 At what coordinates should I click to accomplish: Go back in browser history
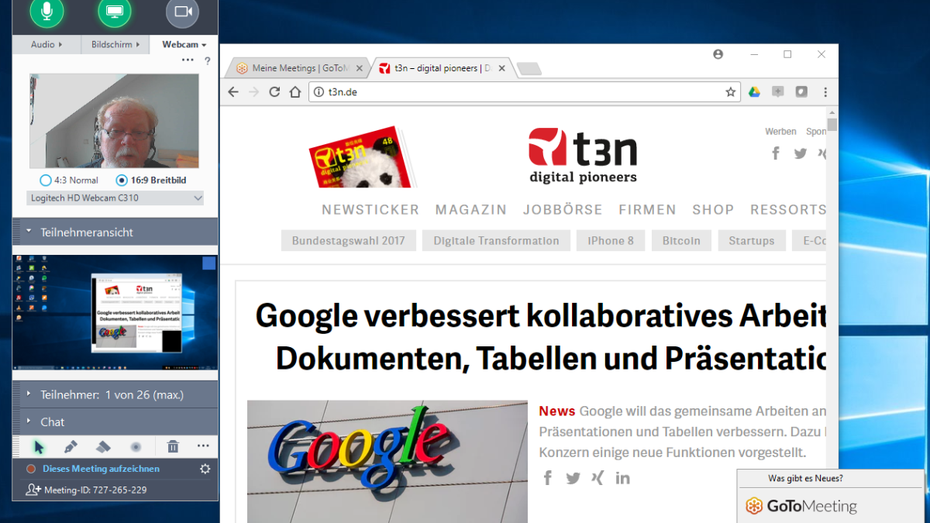pyautogui.click(x=233, y=92)
